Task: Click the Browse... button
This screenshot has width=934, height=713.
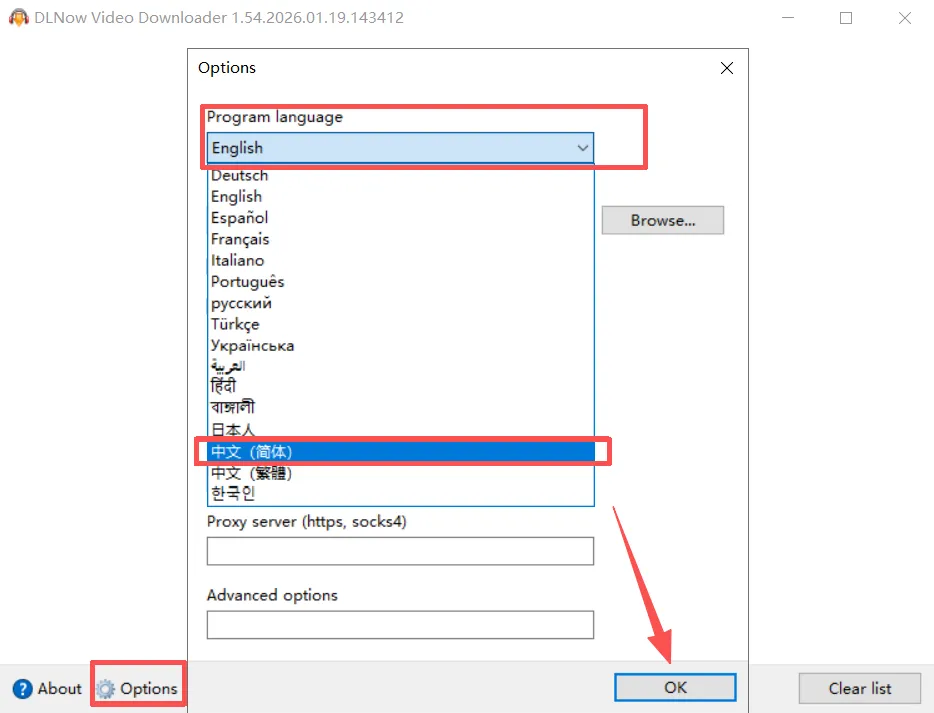Action: pyautogui.click(x=662, y=220)
